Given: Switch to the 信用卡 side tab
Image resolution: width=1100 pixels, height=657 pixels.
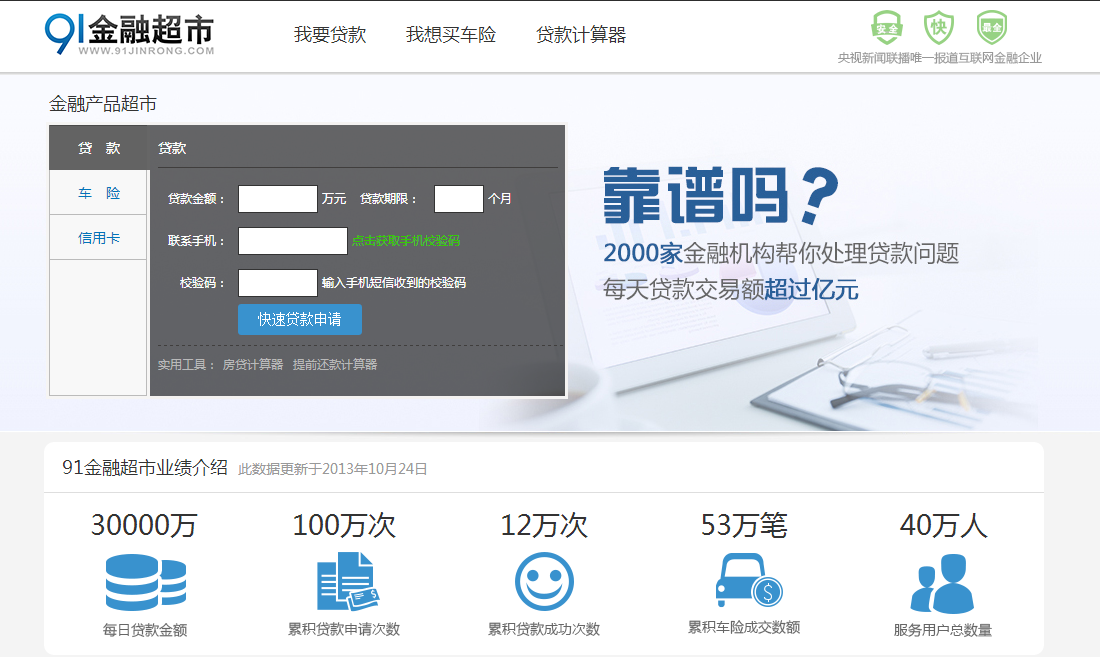Looking at the screenshot, I should click(x=99, y=238).
